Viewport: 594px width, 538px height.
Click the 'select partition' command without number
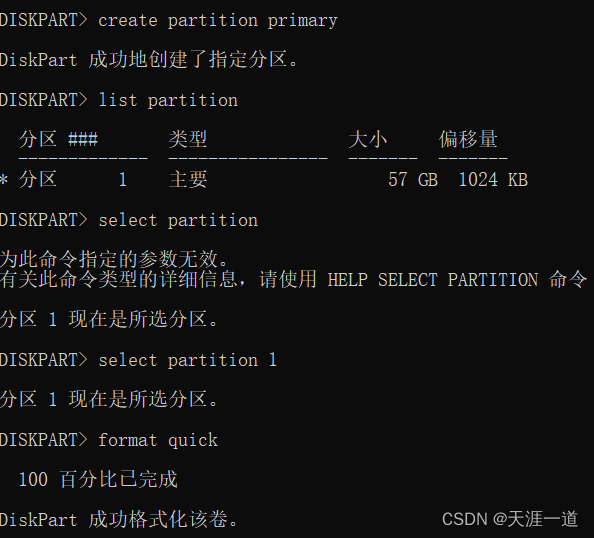178,221
